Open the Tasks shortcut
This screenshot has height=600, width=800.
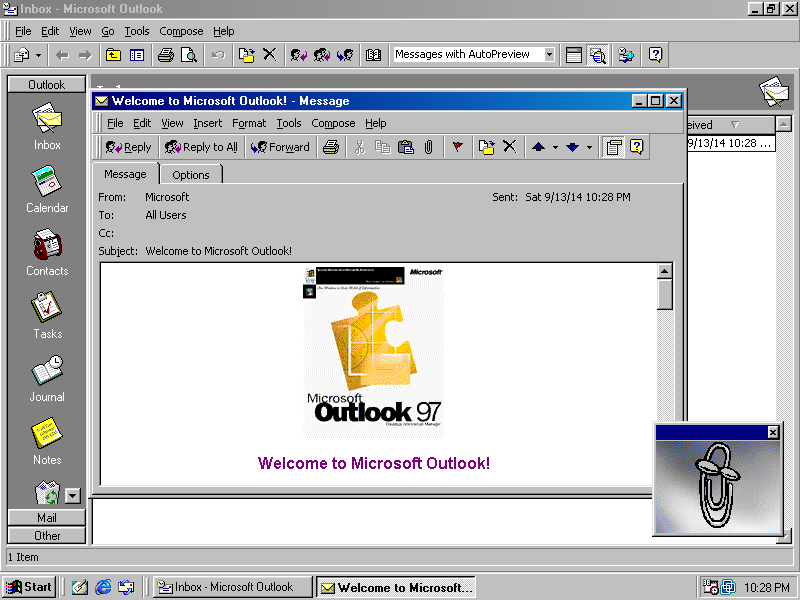(x=47, y=315)
